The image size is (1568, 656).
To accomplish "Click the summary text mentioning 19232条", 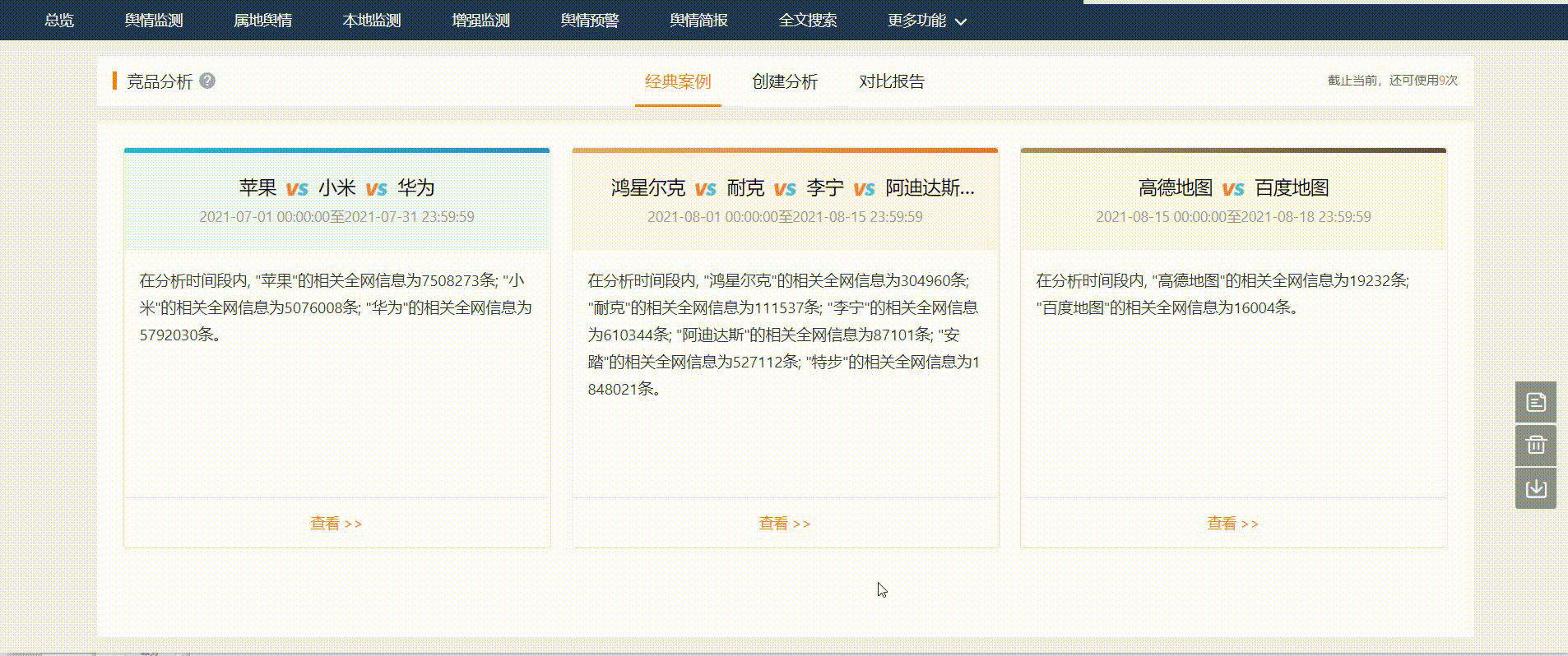I will [1223, 294].
